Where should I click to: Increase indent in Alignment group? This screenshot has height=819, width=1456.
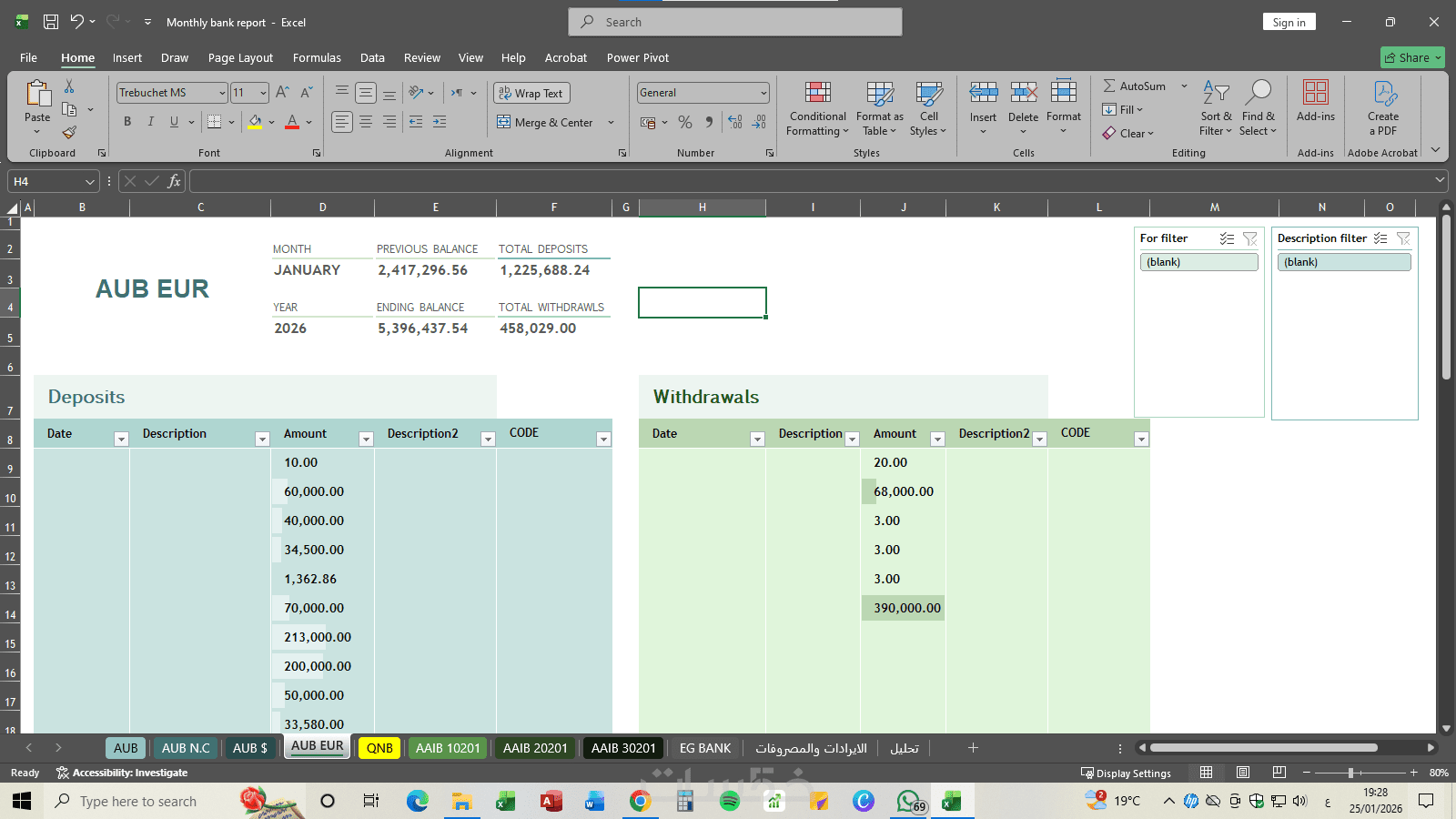440,122
